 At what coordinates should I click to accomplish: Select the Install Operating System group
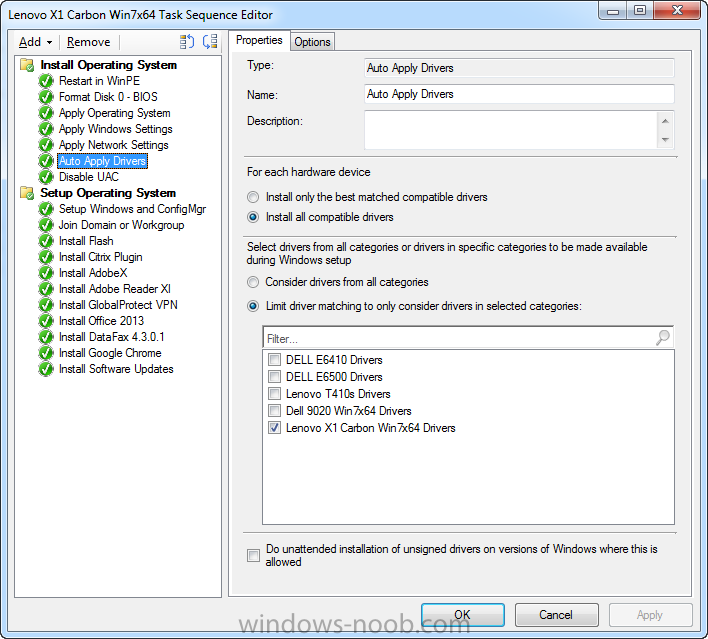(108, 65)
